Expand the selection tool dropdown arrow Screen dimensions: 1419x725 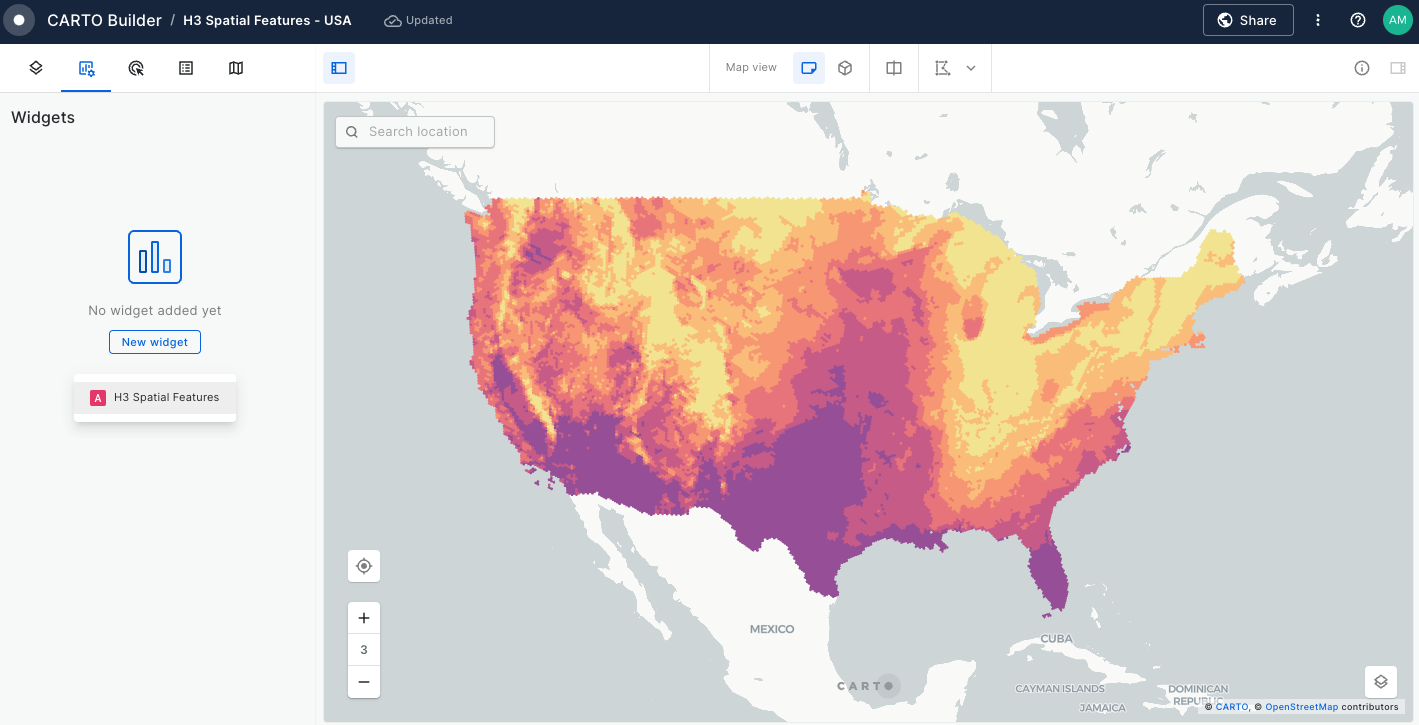tap(970, 68)
